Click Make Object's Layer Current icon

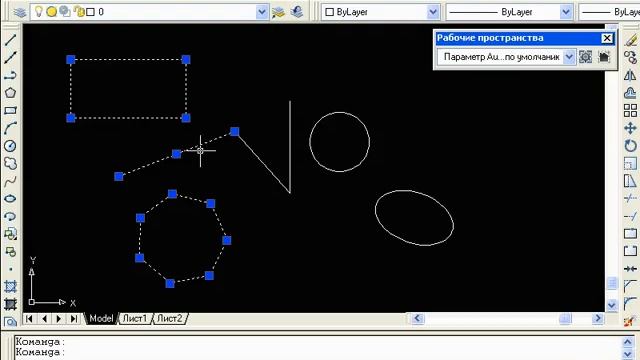point(278,12)
